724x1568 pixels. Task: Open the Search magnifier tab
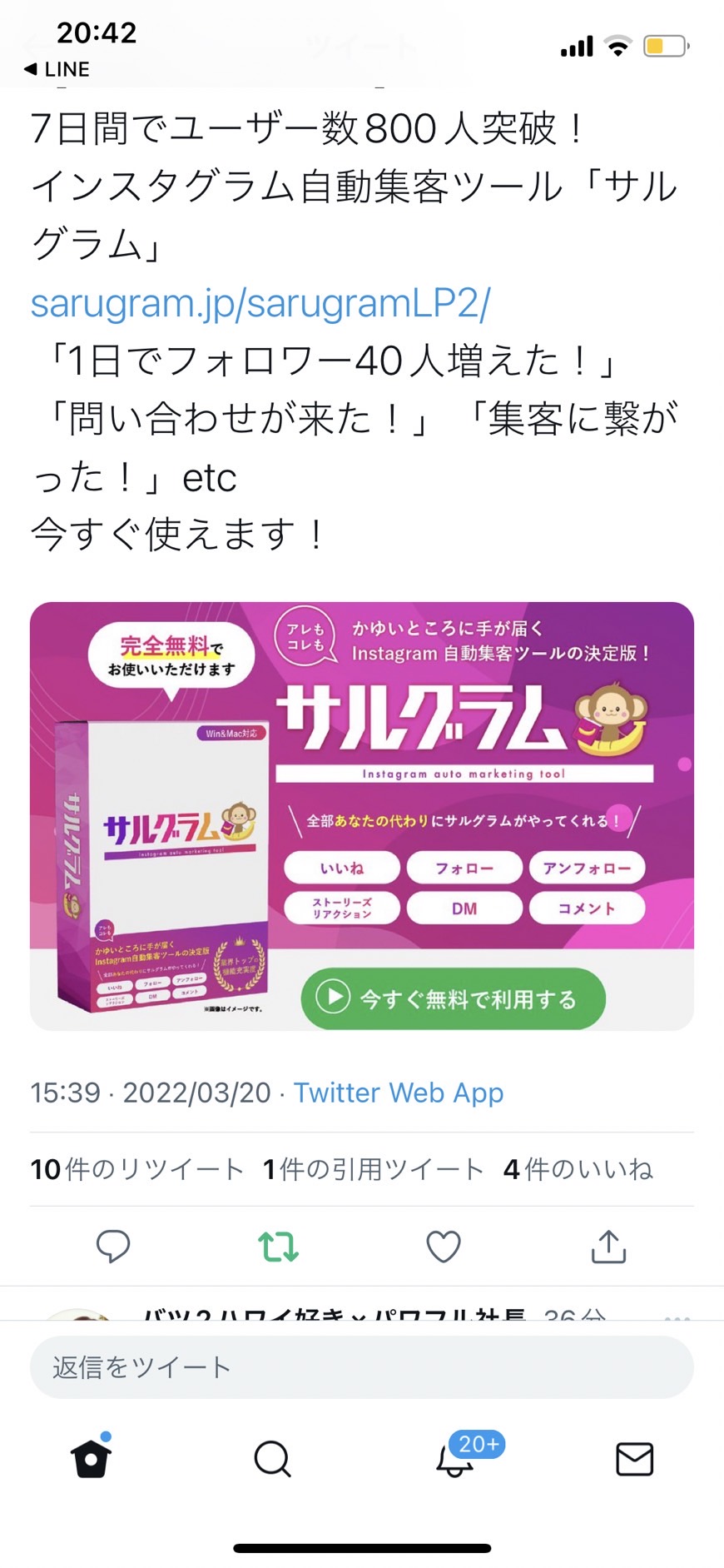click(272, 1459)
